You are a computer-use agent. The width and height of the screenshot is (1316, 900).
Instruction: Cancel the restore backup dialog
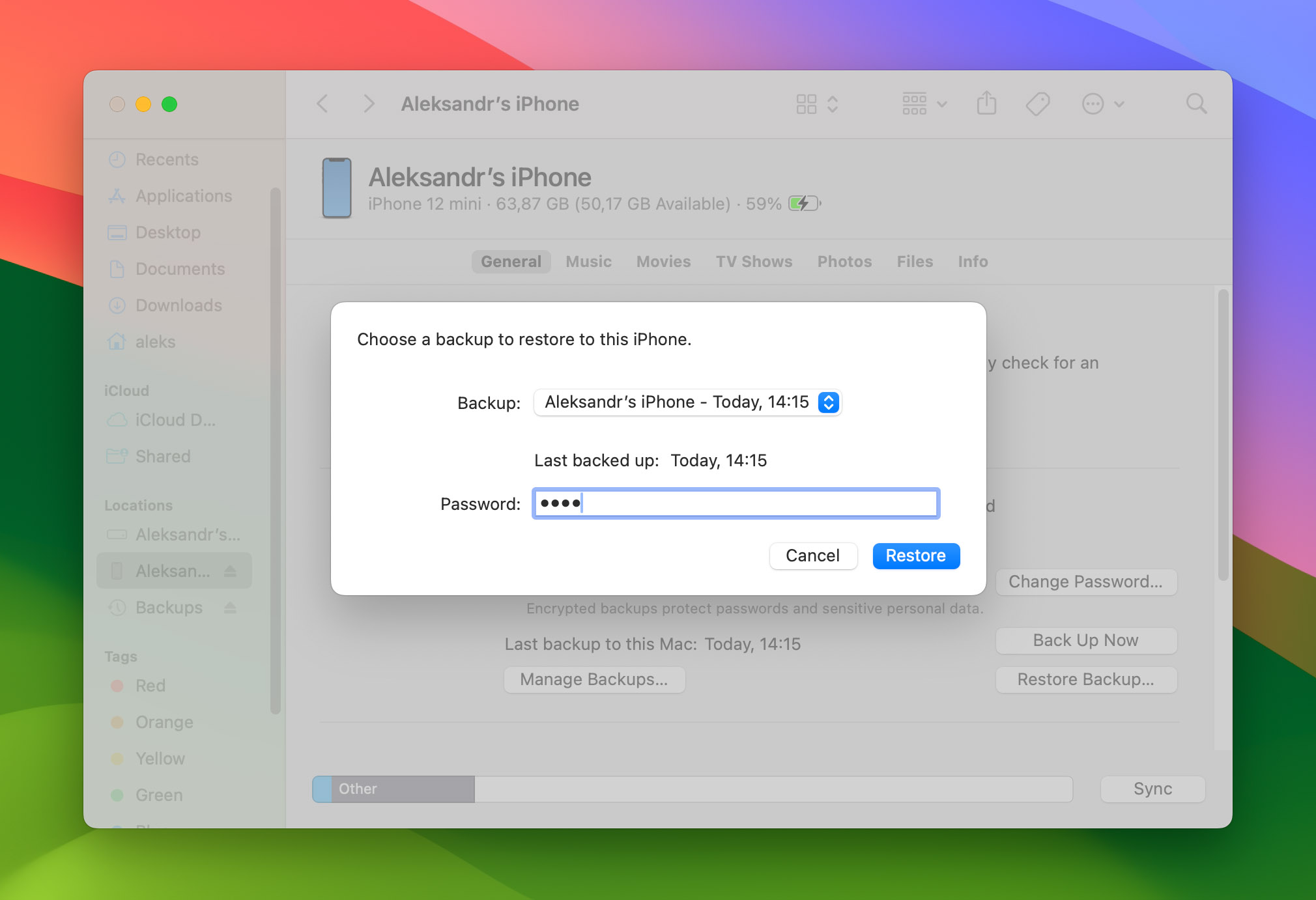pyautogui.click(x=812, y=555)
